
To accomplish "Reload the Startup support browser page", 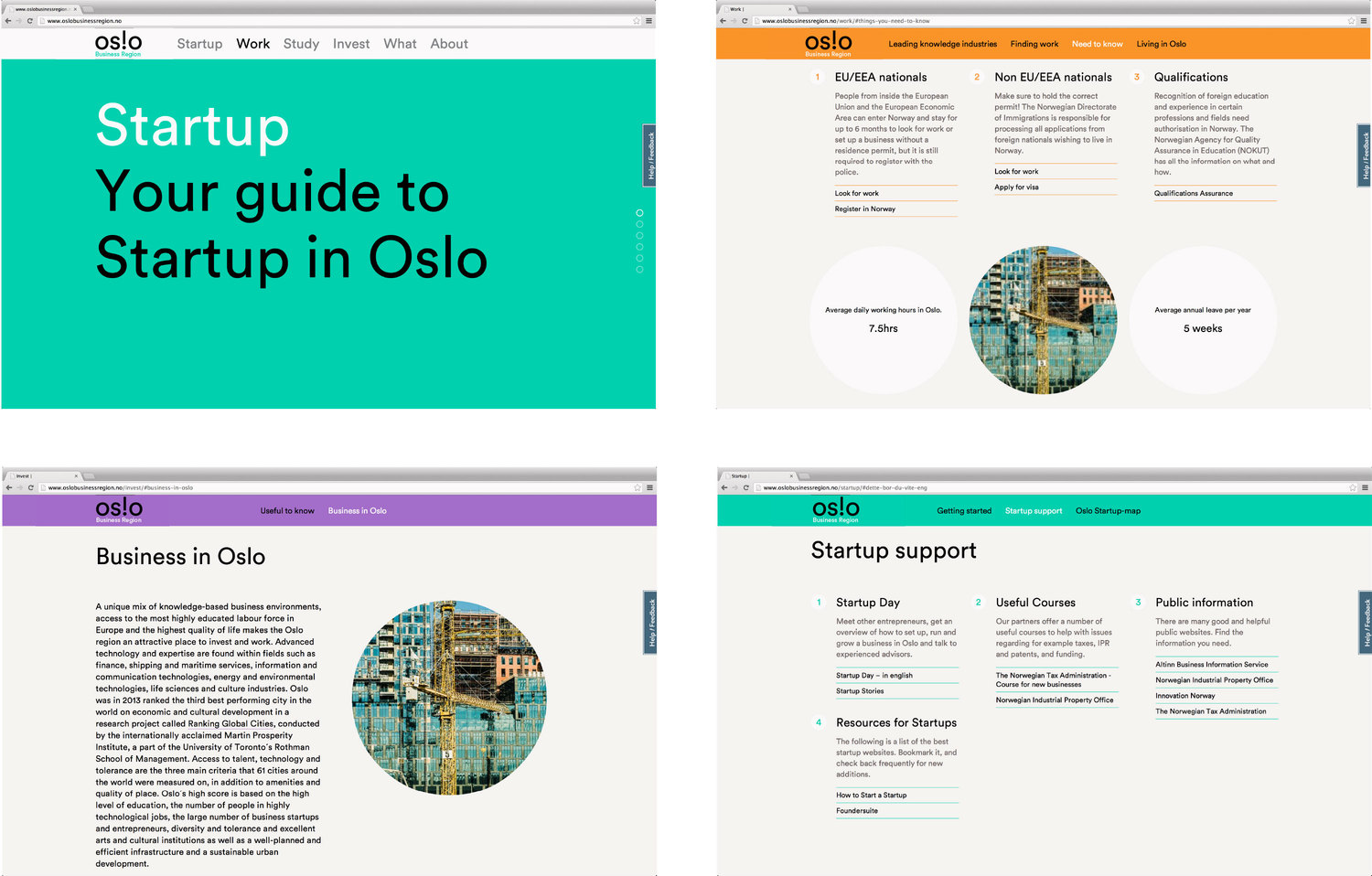I will tap(745, 487).
